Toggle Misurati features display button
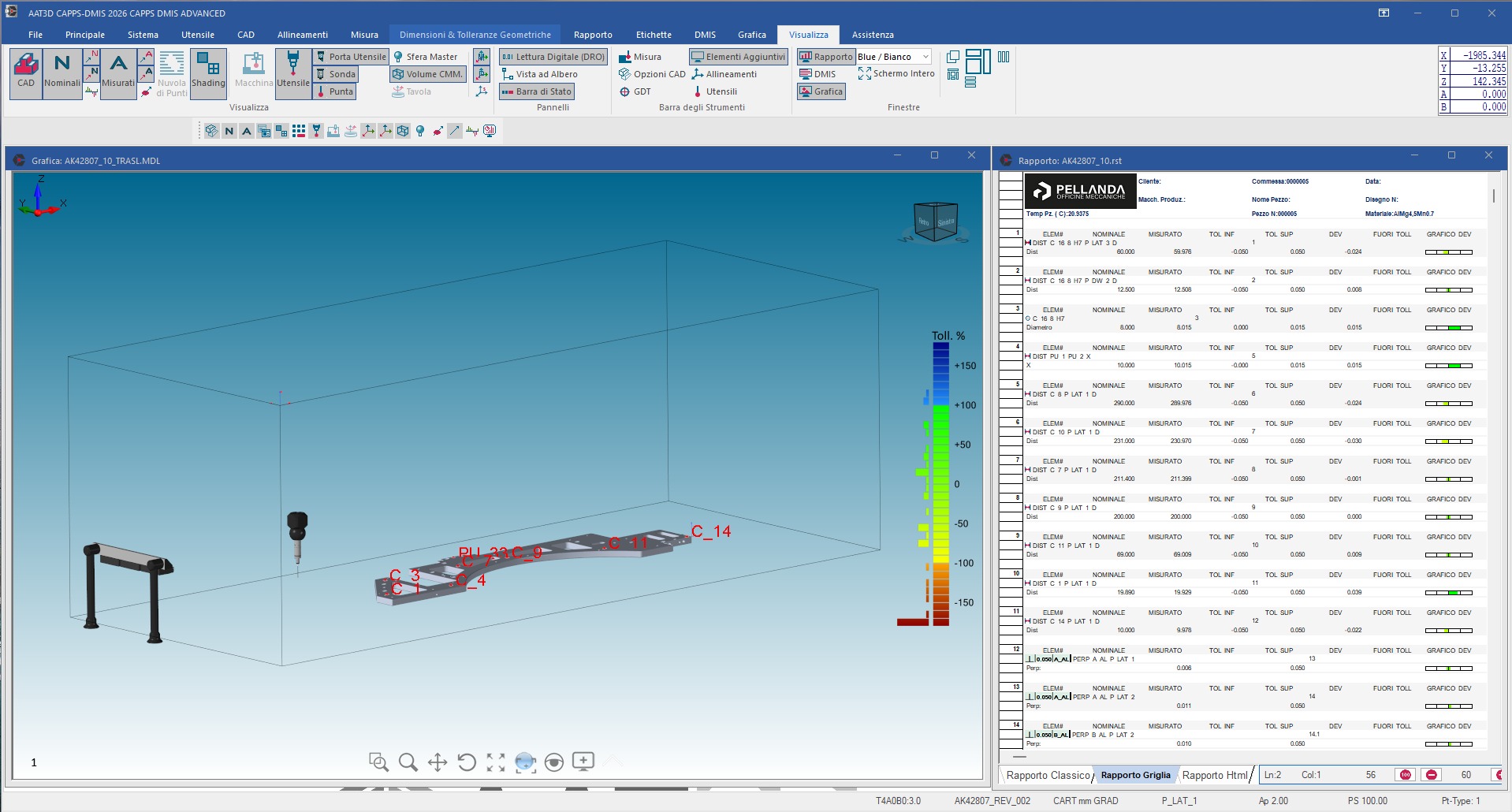This screenshot has height=812, width=1512. pyautogui.click(x=118, y=73)
